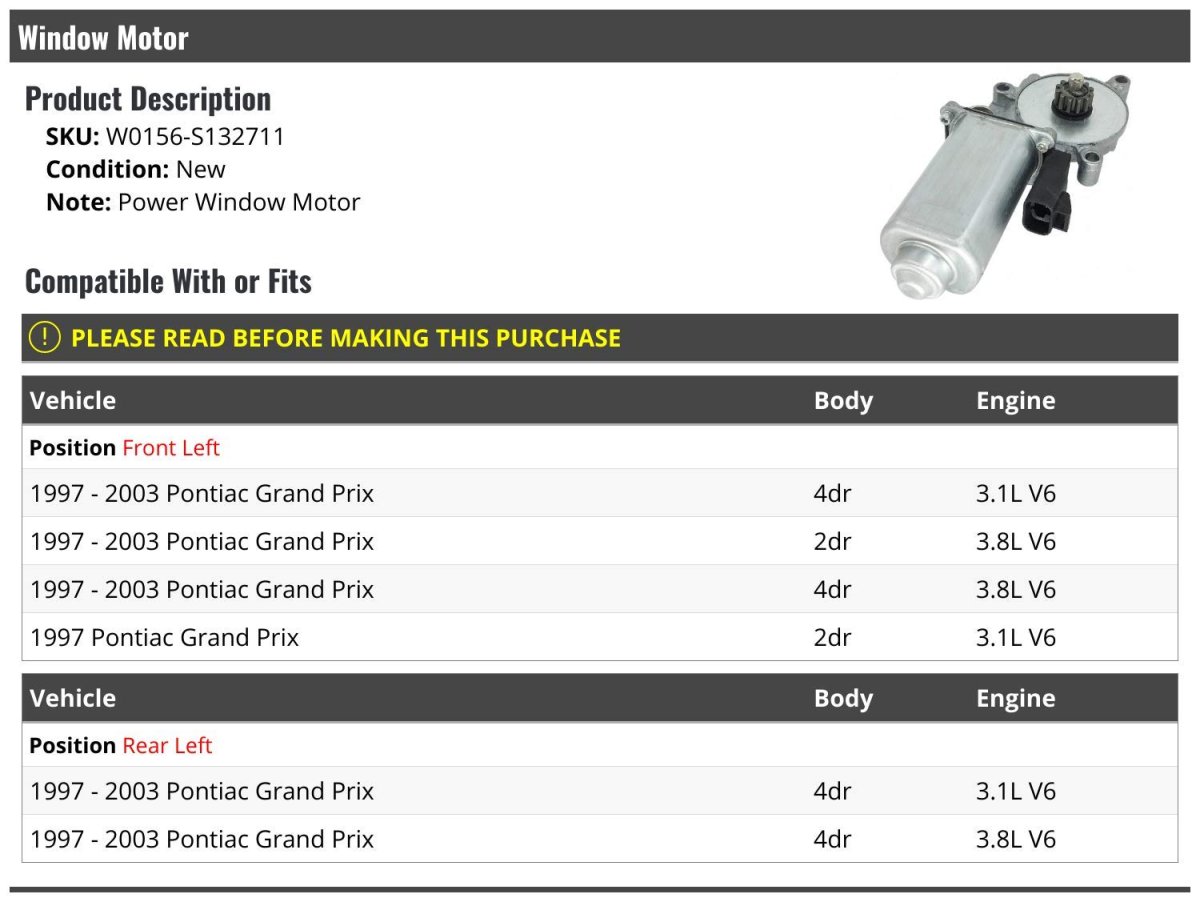Click the Power Window Motor note text

[x=239, y=202]
